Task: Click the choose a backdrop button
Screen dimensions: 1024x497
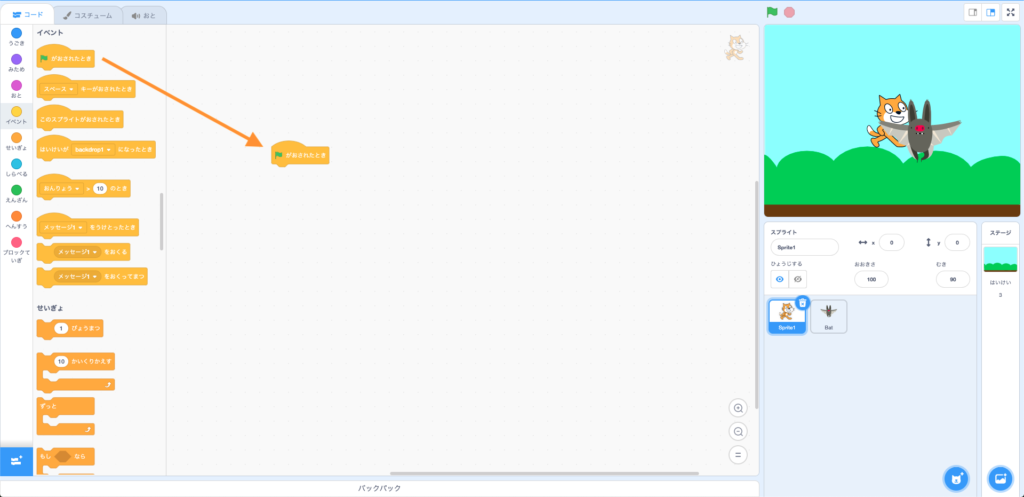Action: (1000, 478)
